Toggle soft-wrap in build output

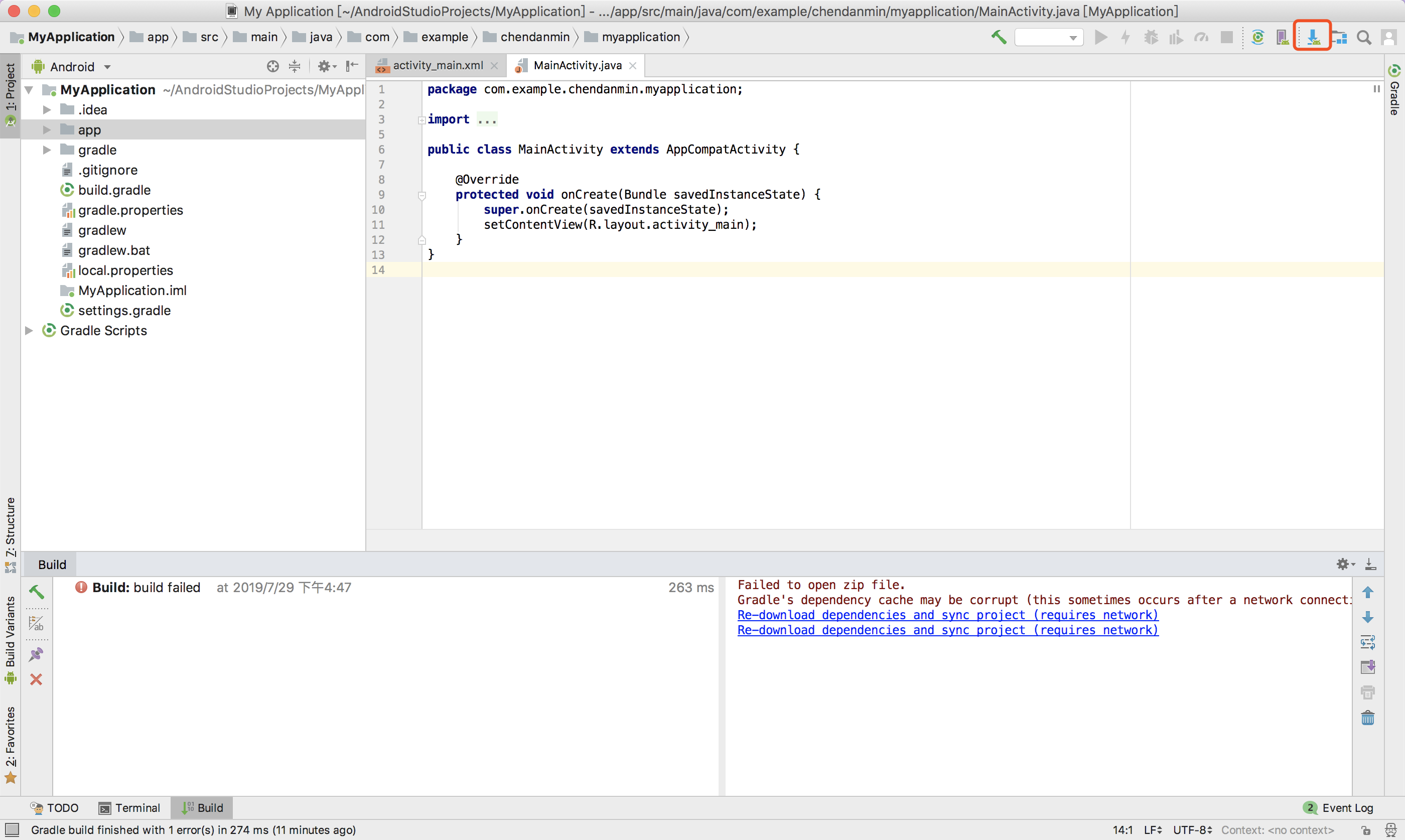coord(1368,642)
